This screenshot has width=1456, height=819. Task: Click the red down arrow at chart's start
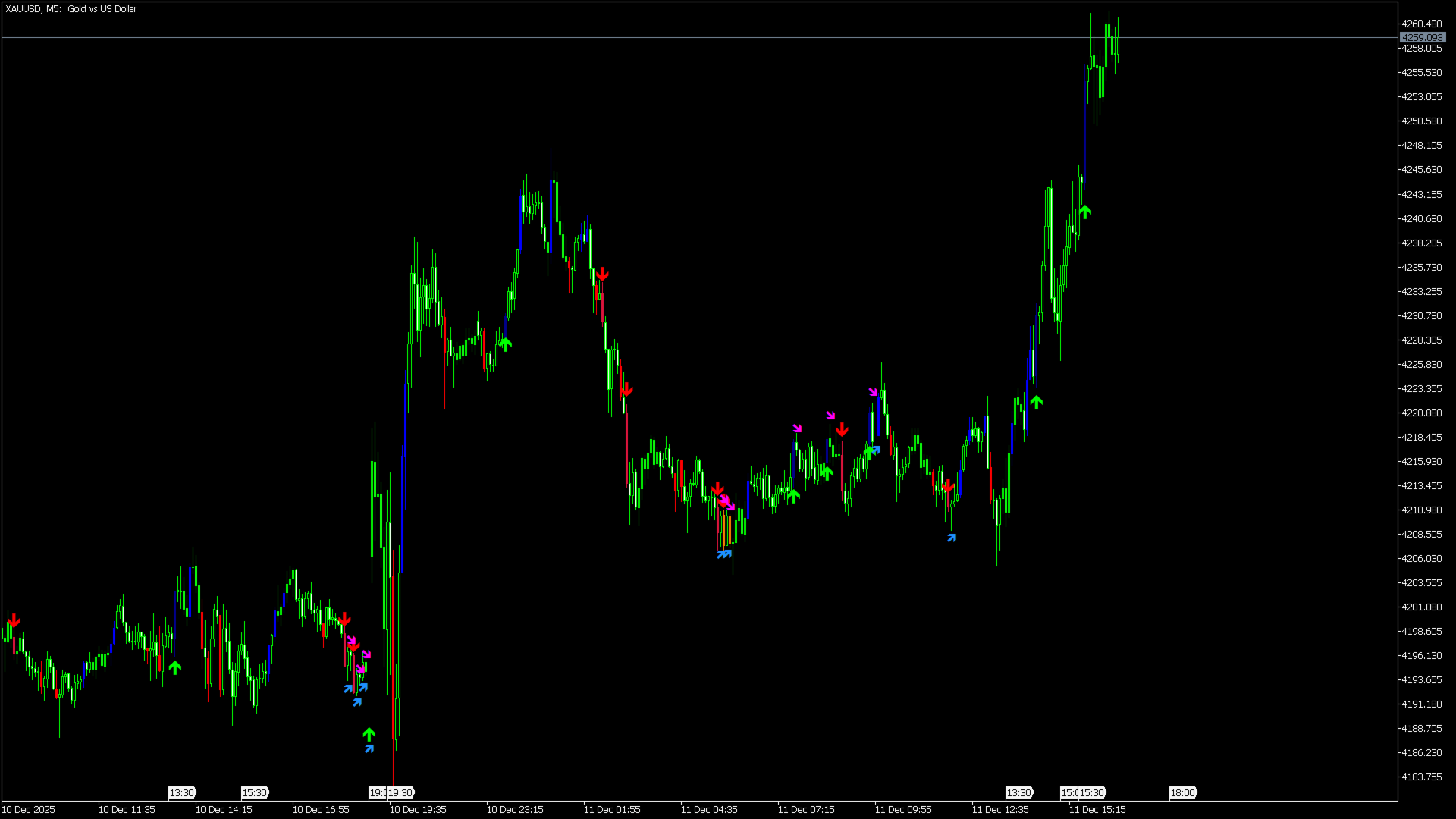click(x=14, y=621)
